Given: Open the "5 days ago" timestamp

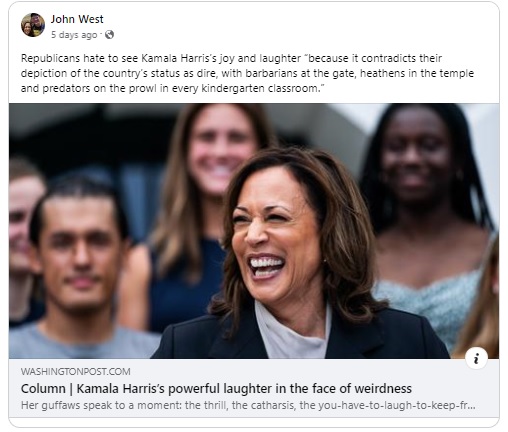Looking at the screenshot, I should coord(74,35).
